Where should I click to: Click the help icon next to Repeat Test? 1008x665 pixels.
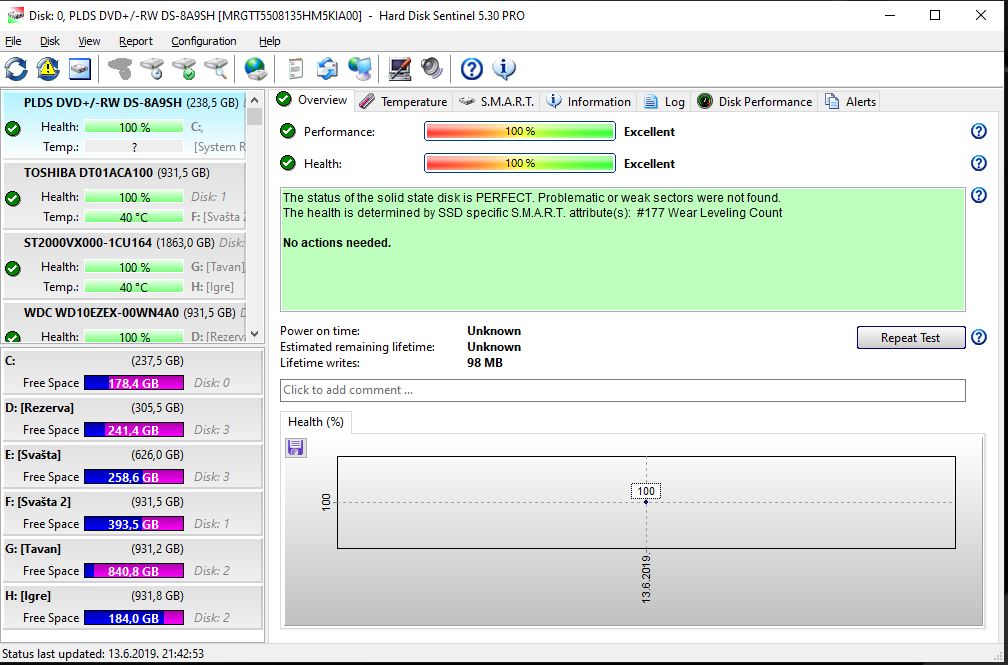pyautogui.click(x=979, y=338)
